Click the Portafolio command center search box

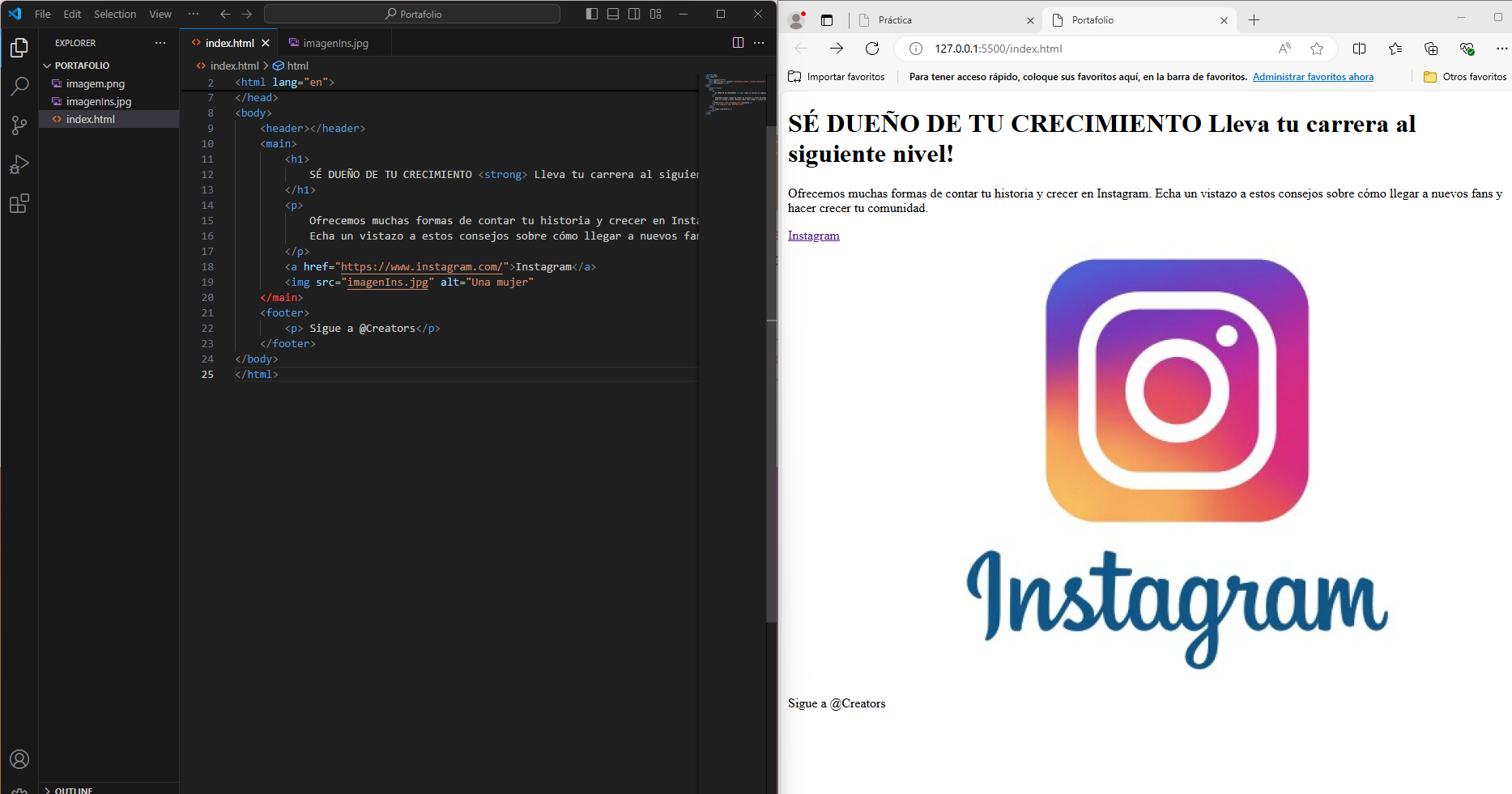pos(412,14)
